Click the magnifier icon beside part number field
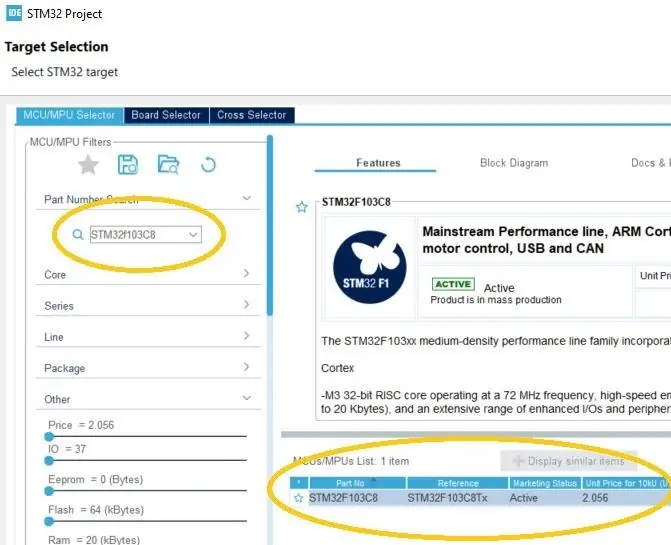This screenshot has width=671, height=545. click(77, 234)
